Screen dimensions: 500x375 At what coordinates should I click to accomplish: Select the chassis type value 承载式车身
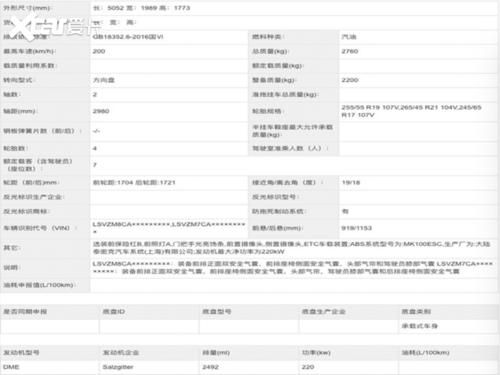click(x=420, y=326)
